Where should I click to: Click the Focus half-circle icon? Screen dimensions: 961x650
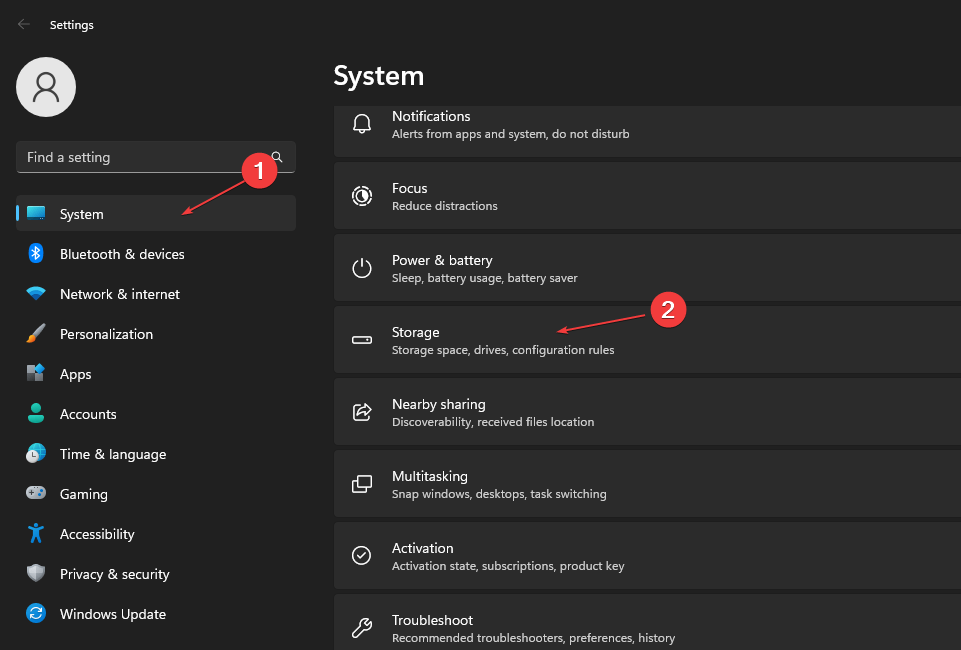(361, 195)
